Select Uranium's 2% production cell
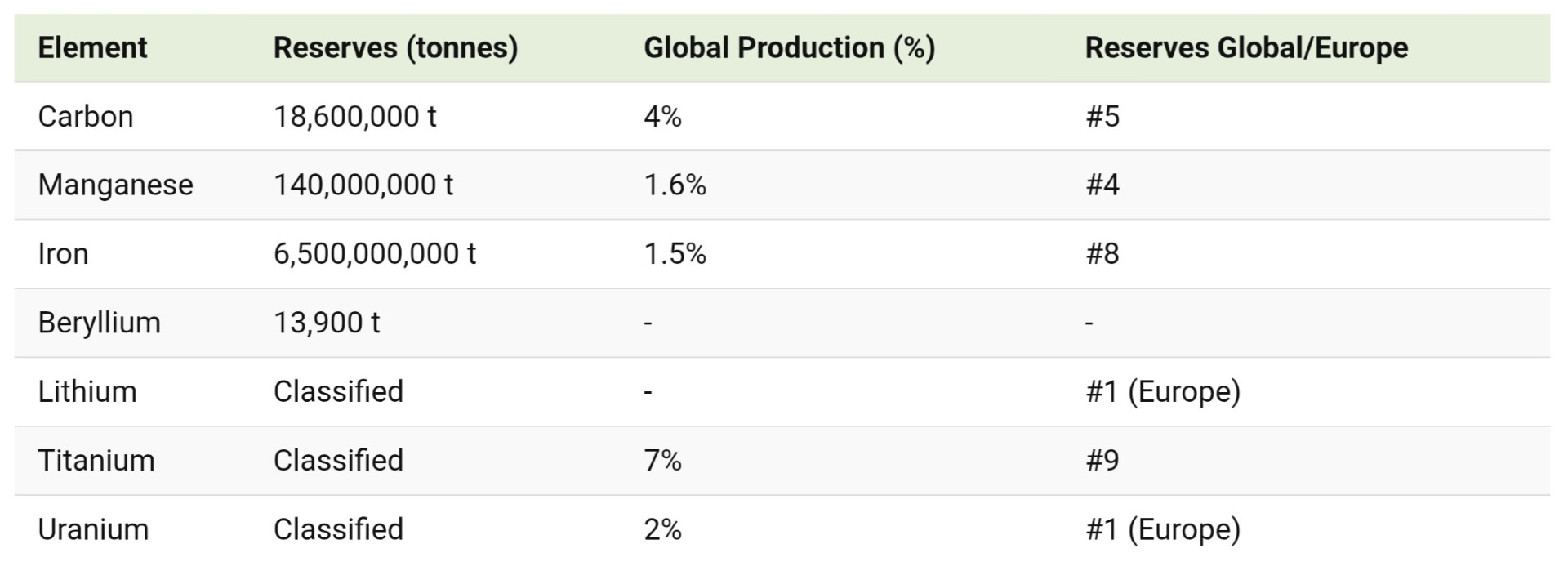Viewport: 1568px width, 562px height. 662,529
